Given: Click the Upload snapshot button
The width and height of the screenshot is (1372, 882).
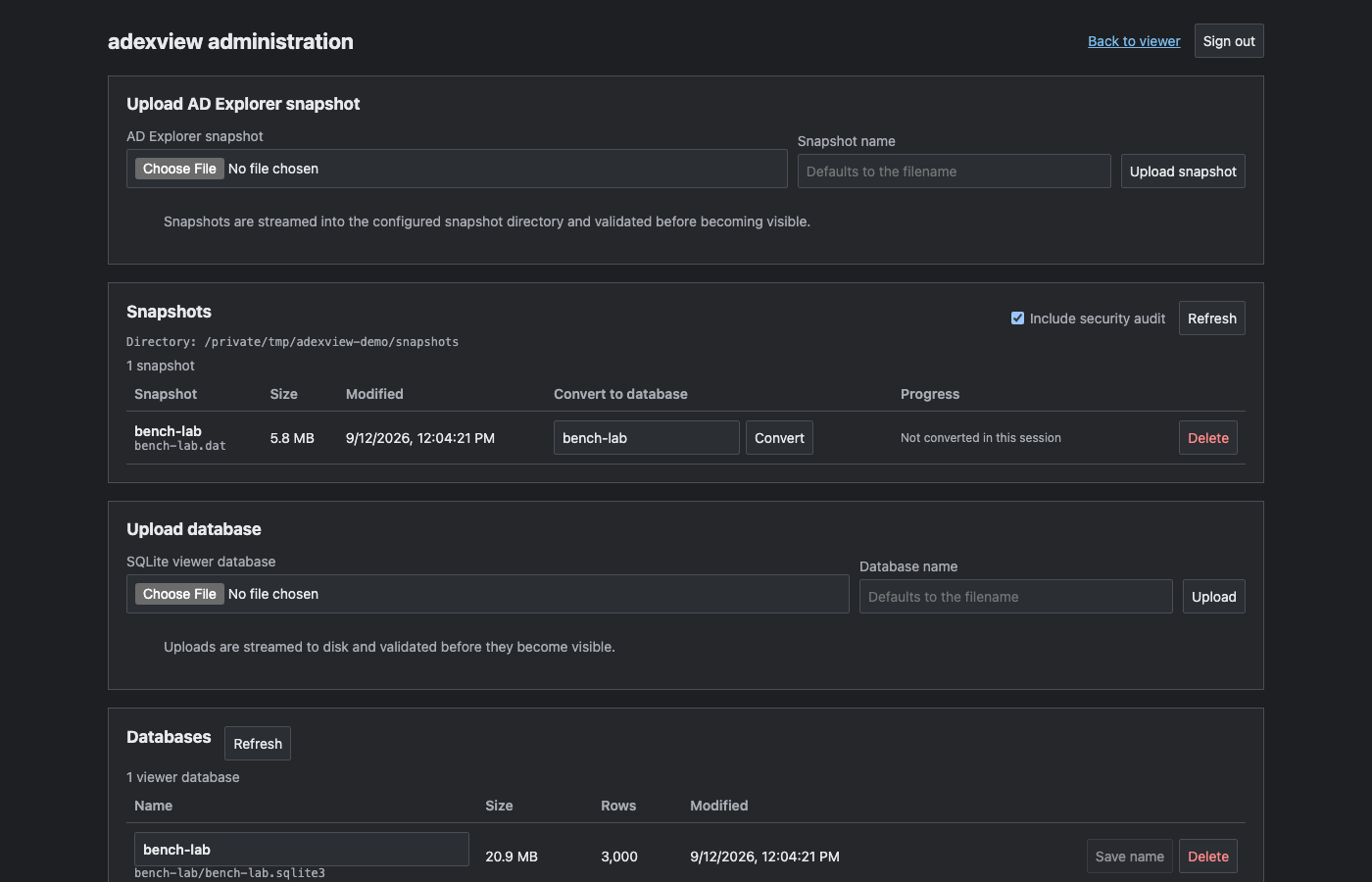Looking at the screenshot, I should point(1183,171).
